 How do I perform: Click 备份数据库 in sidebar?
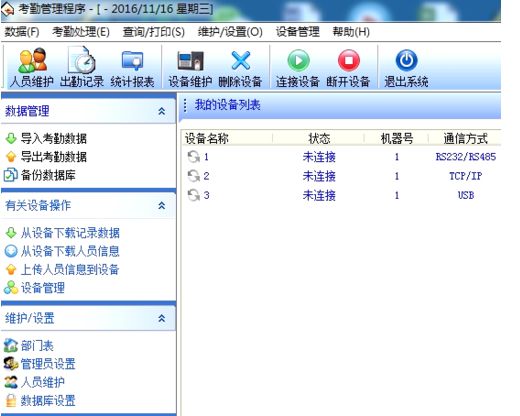(x=48, y=175)
